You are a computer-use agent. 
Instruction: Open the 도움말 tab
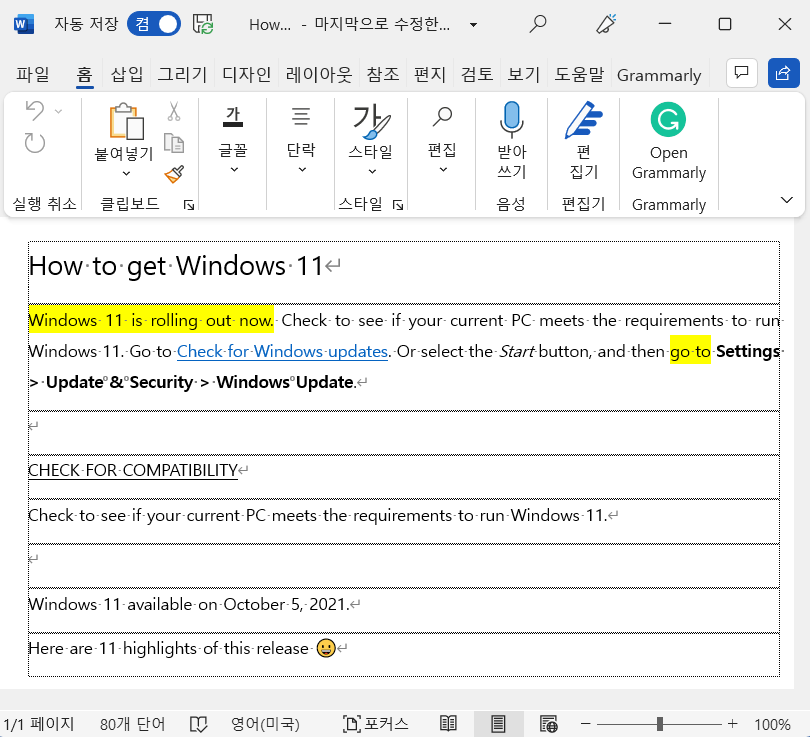click(x=579, y=74)
